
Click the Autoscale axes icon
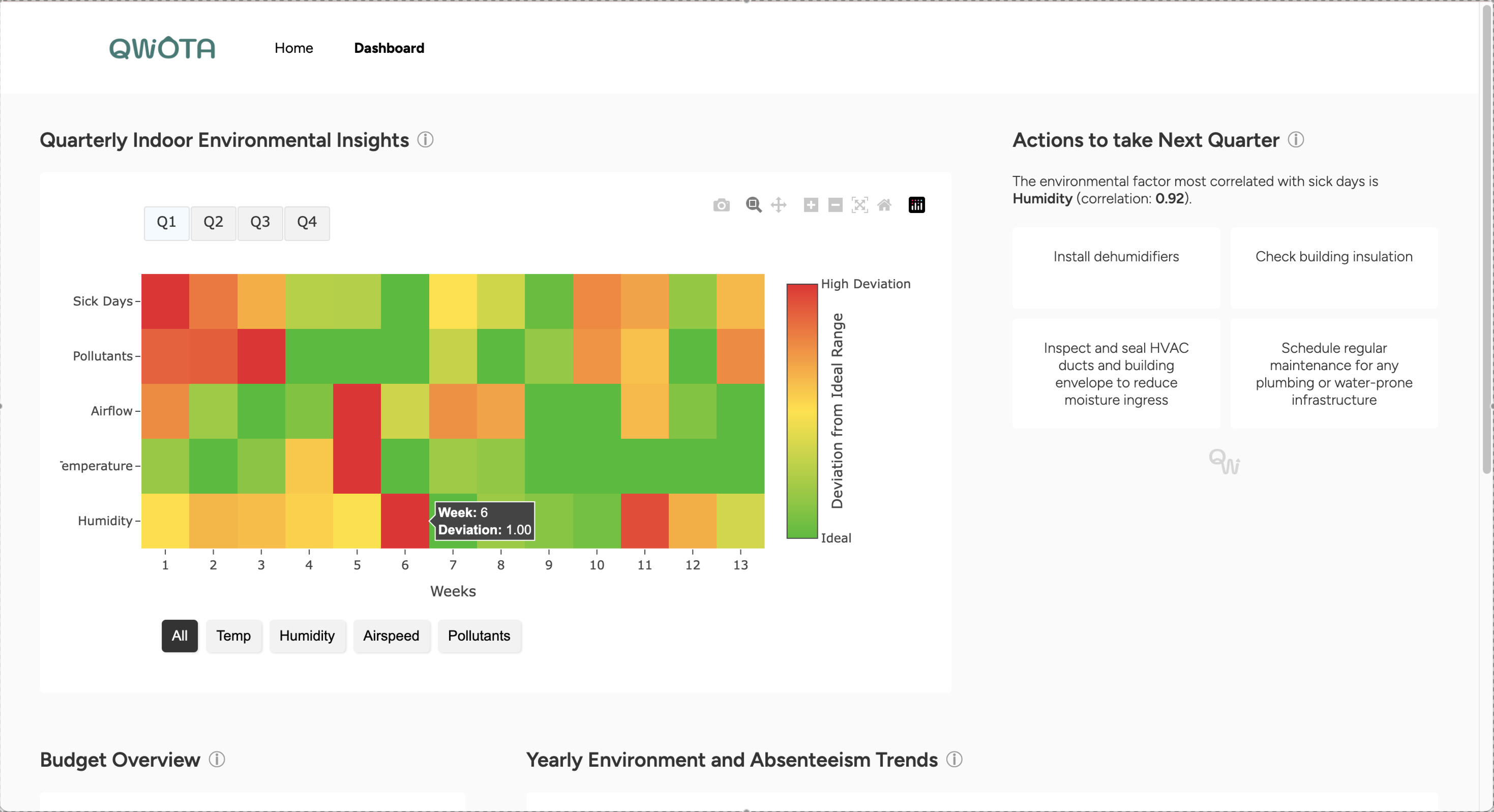point(859,205)
